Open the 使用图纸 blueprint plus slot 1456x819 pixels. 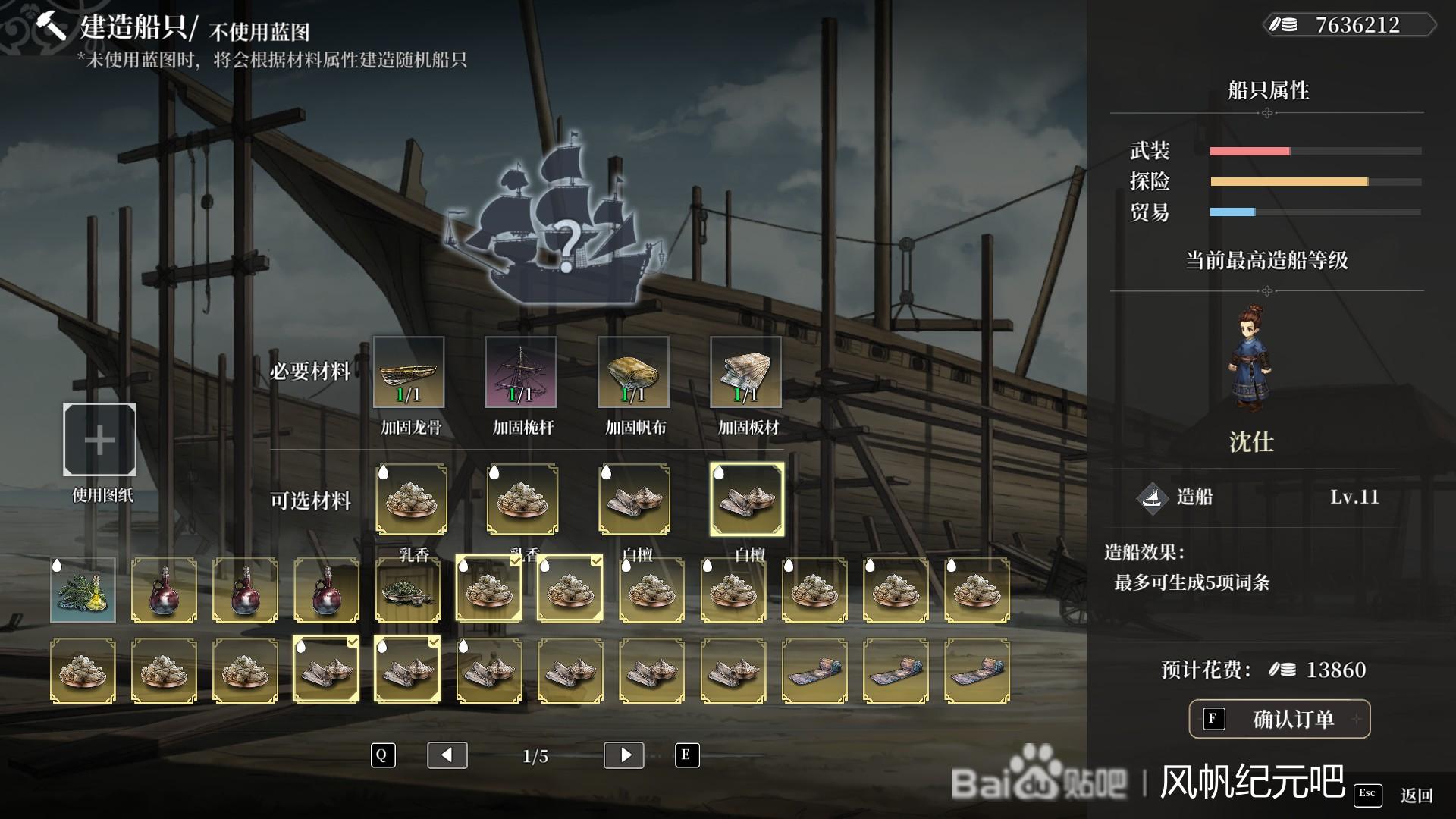pos(99,440)
